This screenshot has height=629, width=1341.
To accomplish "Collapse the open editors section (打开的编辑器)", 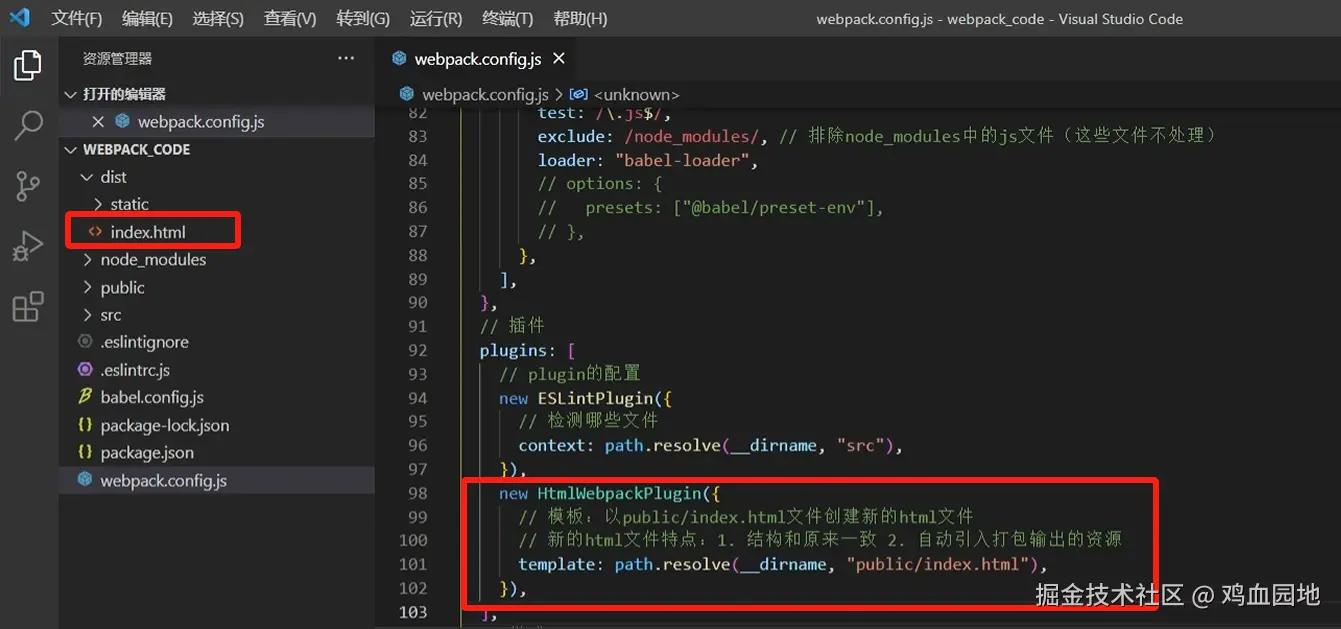I will (70, 94).
